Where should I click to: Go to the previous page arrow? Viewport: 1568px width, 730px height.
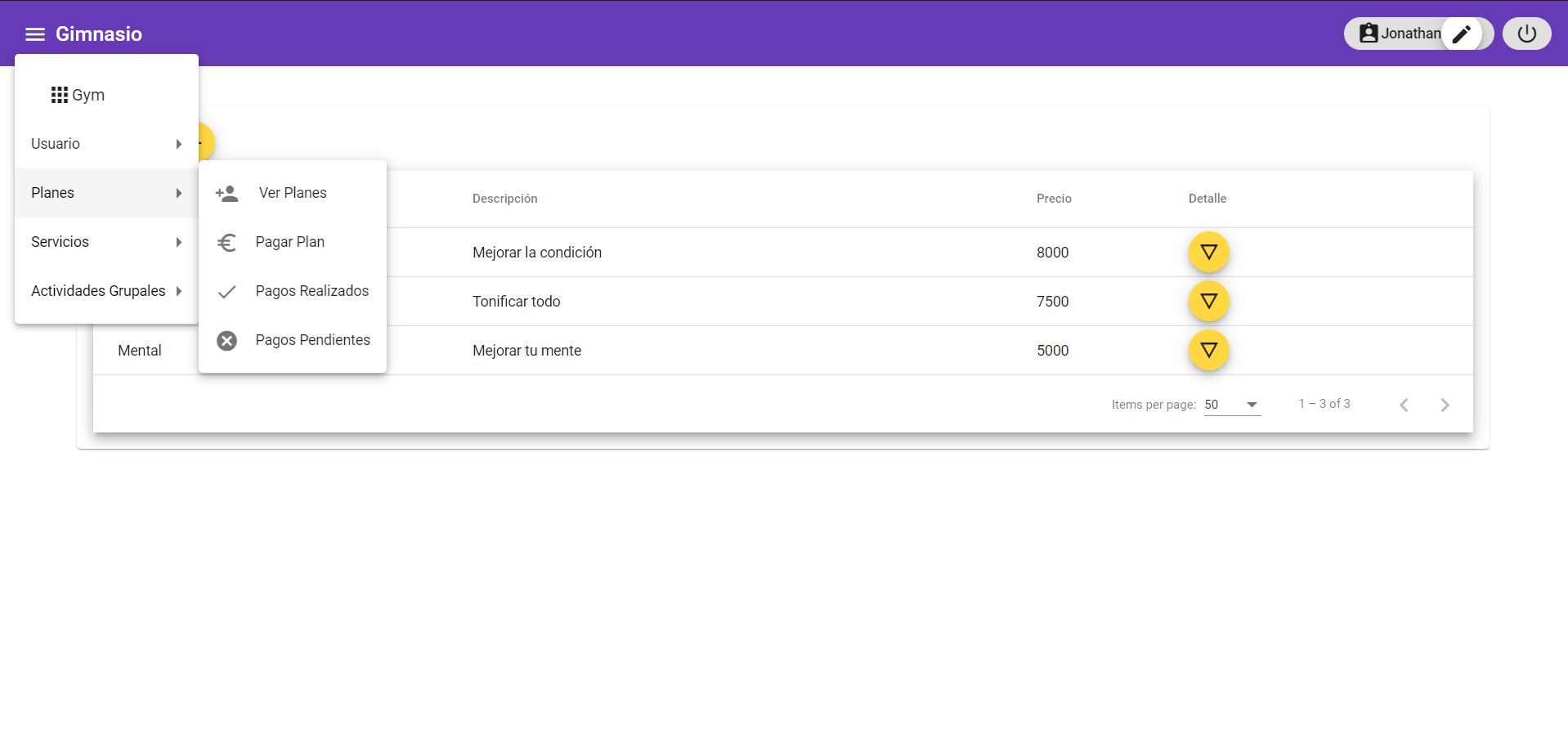pos(1404,405)
